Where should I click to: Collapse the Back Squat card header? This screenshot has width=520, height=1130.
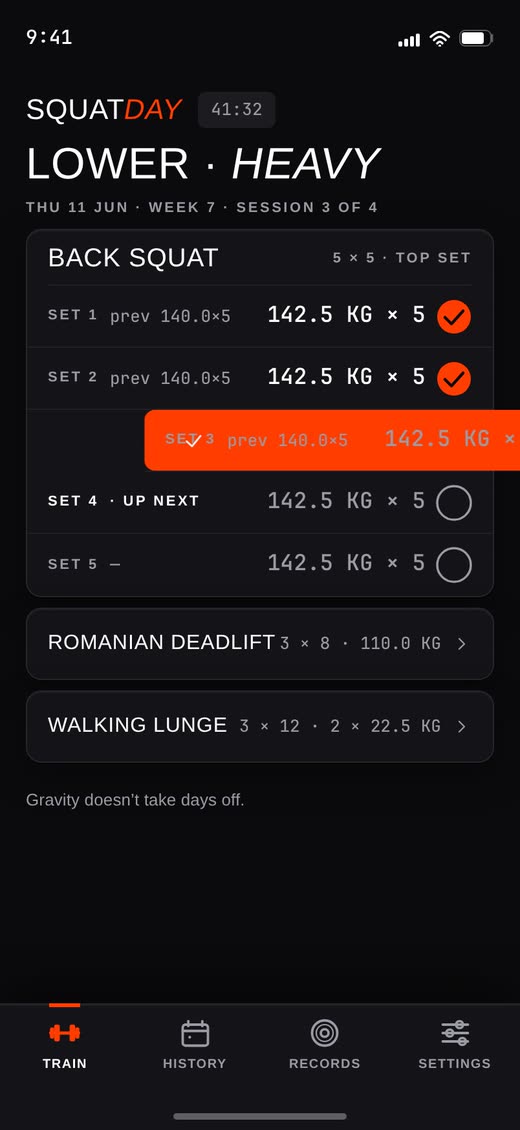pos(259,258)
